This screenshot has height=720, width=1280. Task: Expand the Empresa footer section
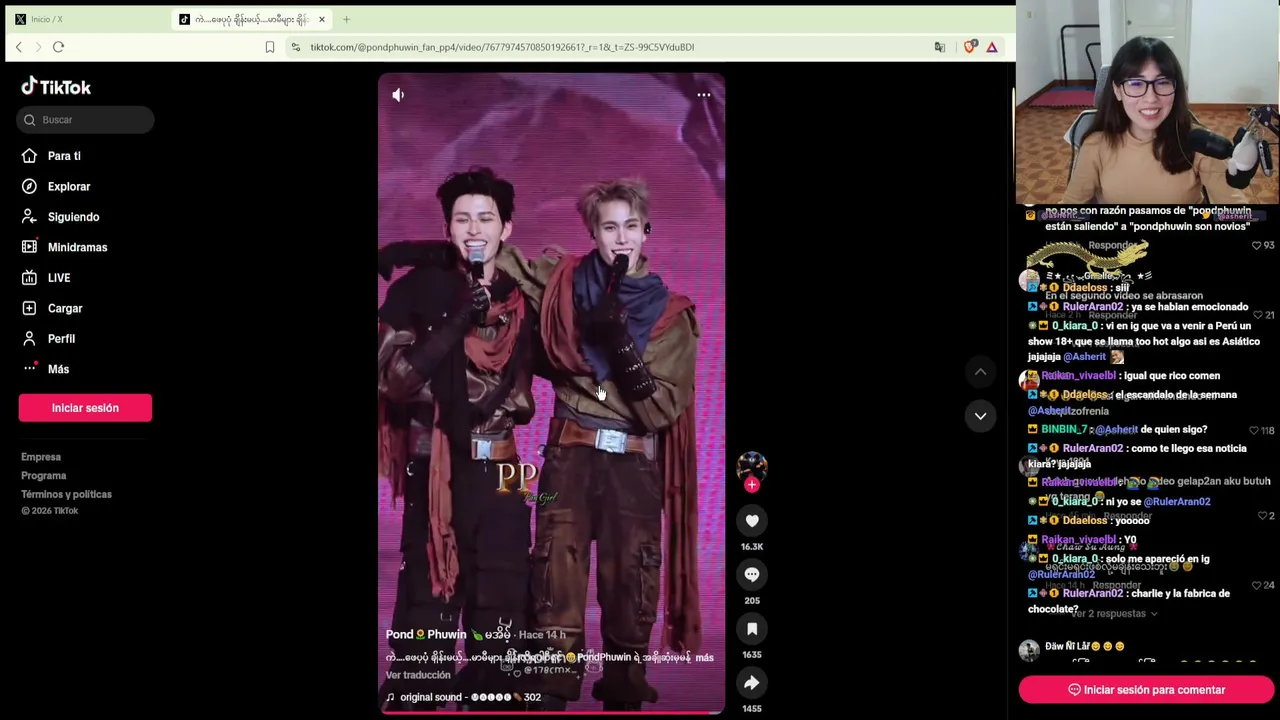[x=41, y=457]
